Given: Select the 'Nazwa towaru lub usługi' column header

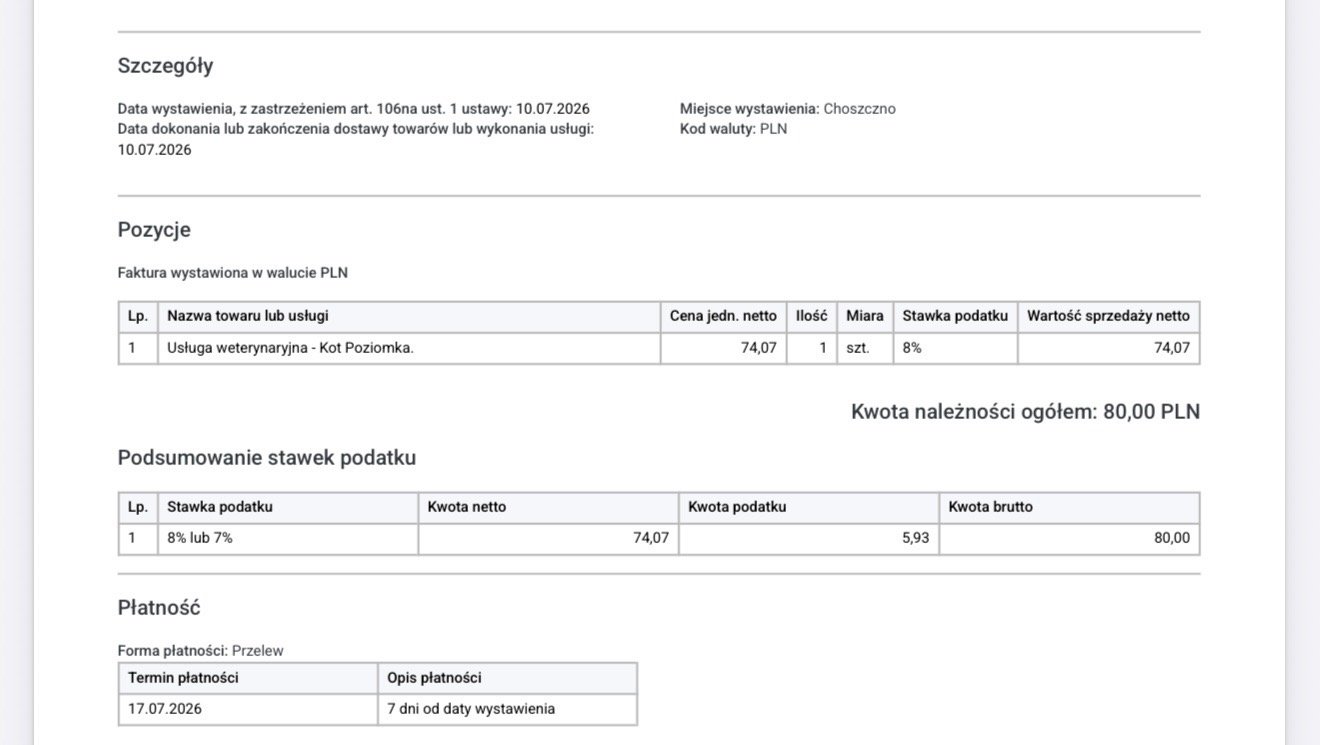Looking at the screenshot, I should point(409,316).
